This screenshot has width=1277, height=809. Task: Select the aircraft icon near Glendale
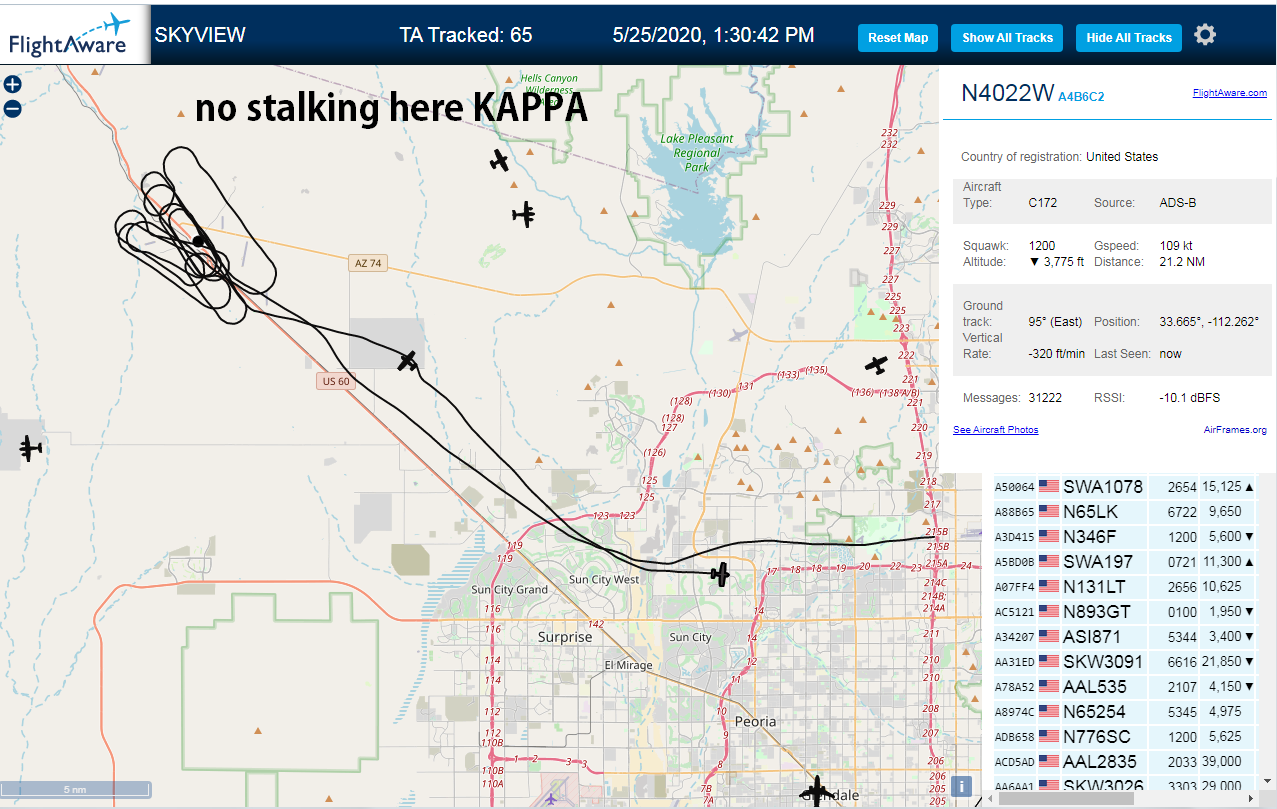[x=817, y=791]
